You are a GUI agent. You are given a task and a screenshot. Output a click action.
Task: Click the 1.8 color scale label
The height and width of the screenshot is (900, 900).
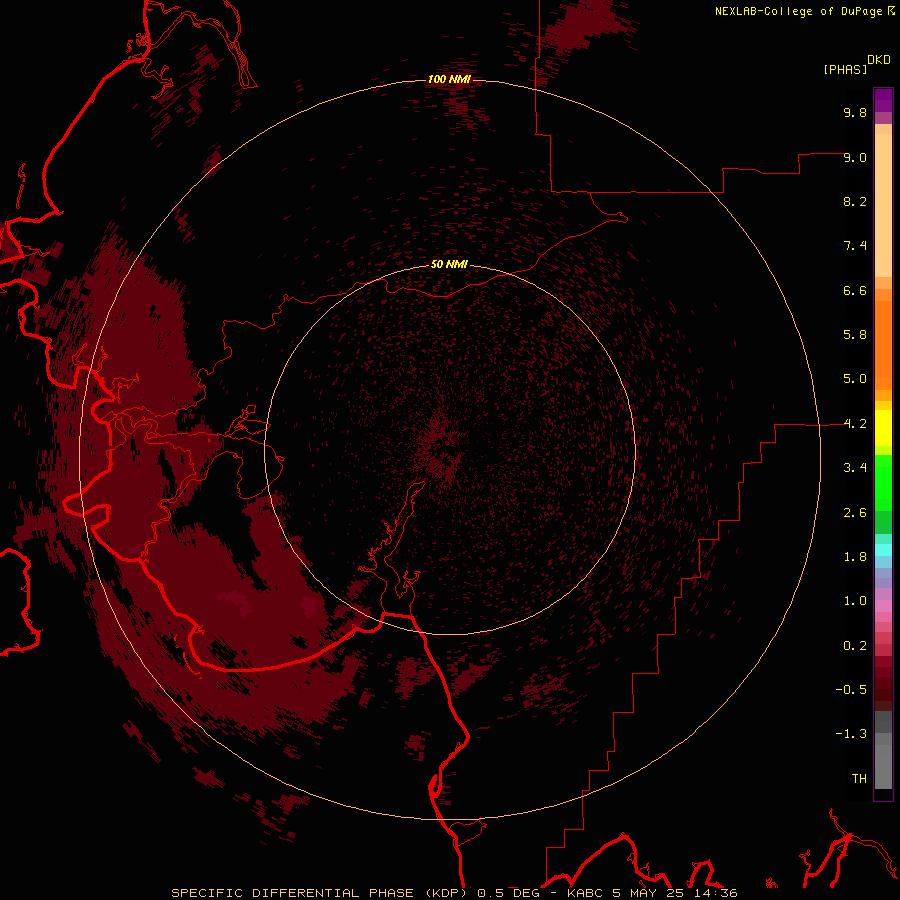click(x=855, y=557)
